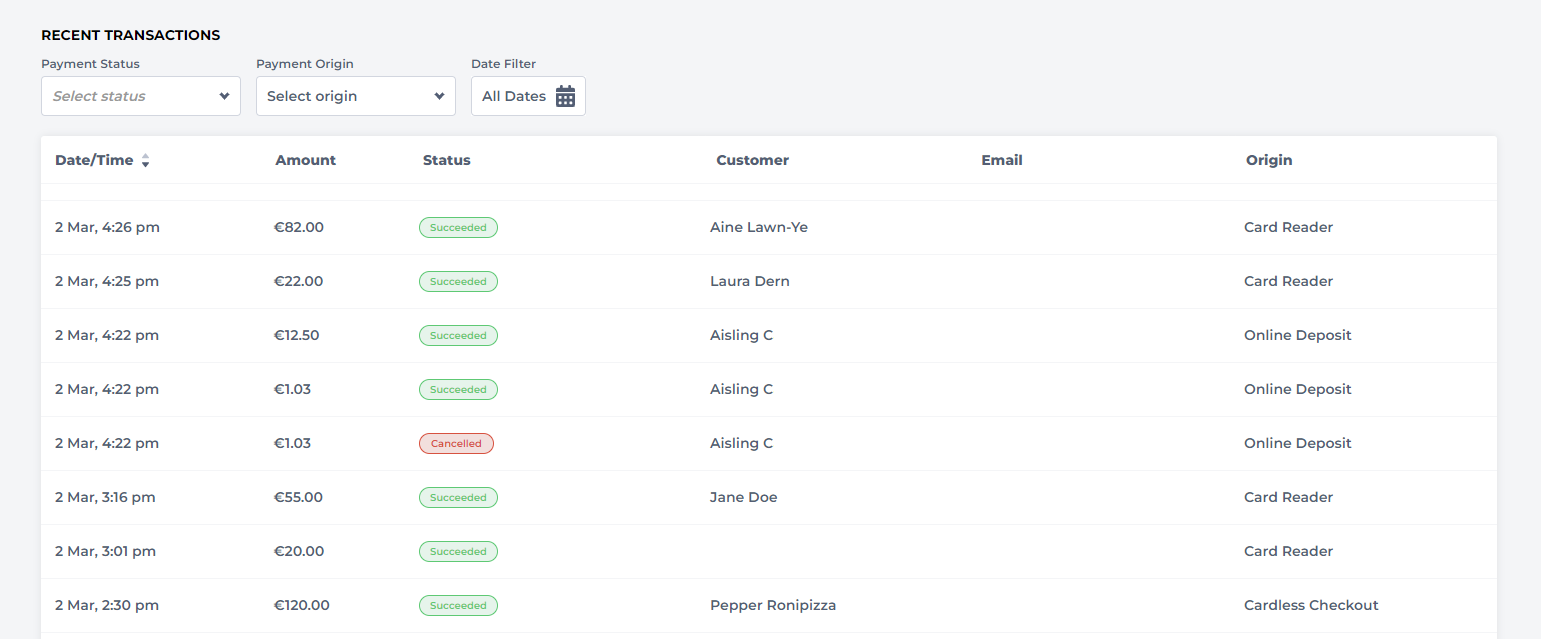Image resolution: width=1541 pixels, height=639 pixels.
Task: Click Card Reader in the €20.00 row
Action: pos(1288,551)
